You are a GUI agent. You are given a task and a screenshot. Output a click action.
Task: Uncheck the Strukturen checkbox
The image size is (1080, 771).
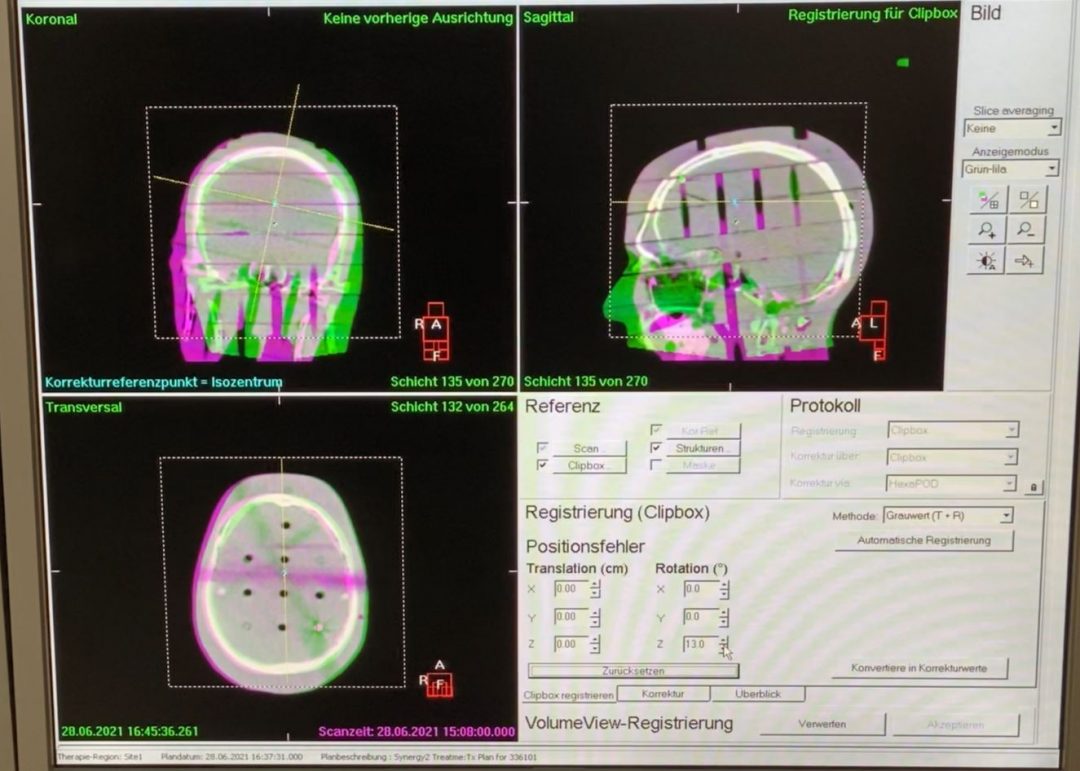[656, 448]
